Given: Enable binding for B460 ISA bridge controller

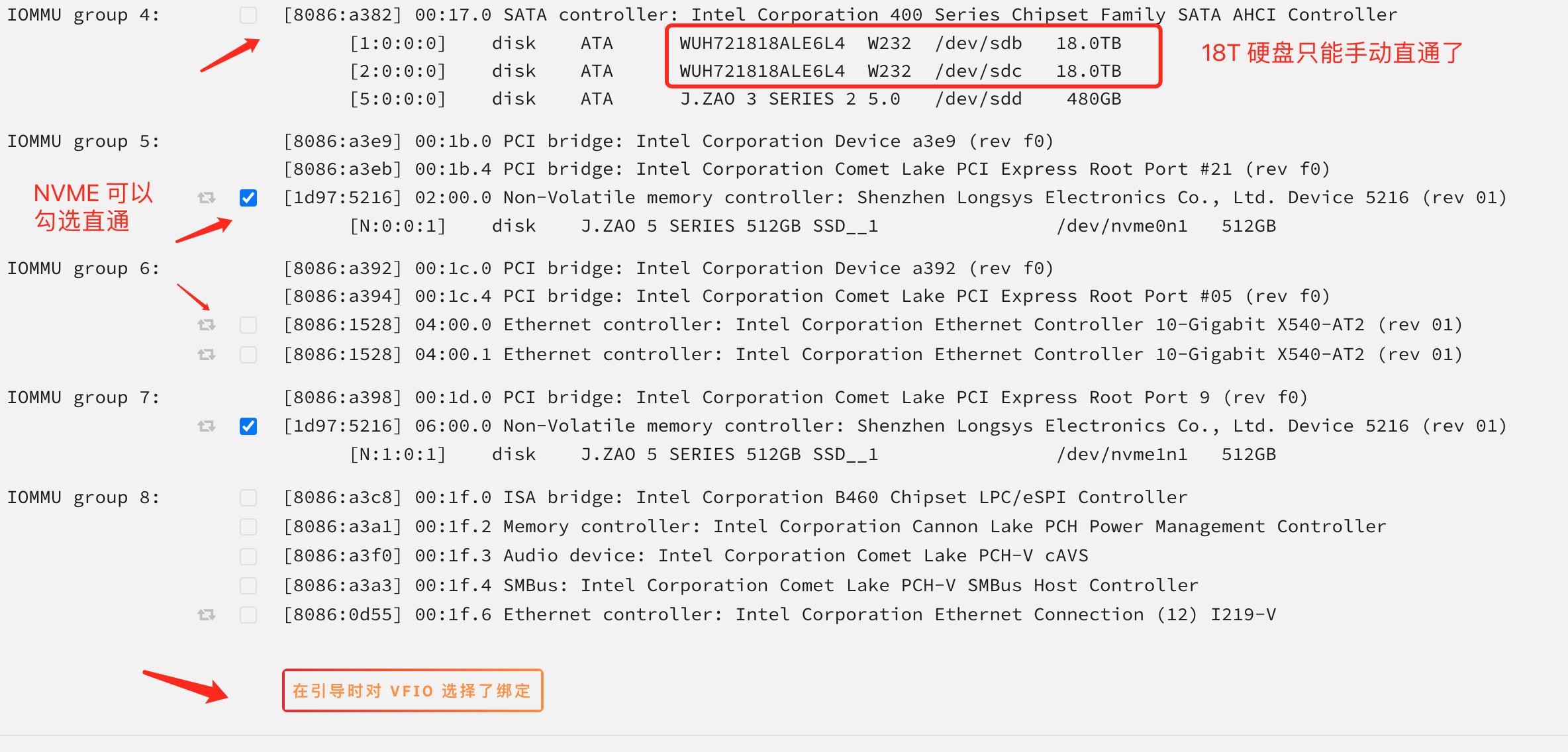Looking at the screenshot, I should [x=248, y=497].
